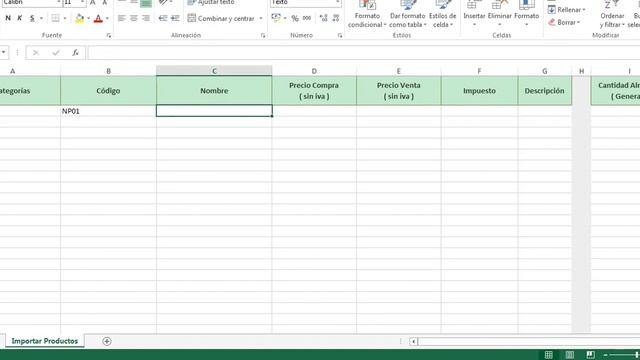Cancel formula entry (X icon)
Viewport: 640px width, 360px height.
pyautogui.click(x=36, y=53)
